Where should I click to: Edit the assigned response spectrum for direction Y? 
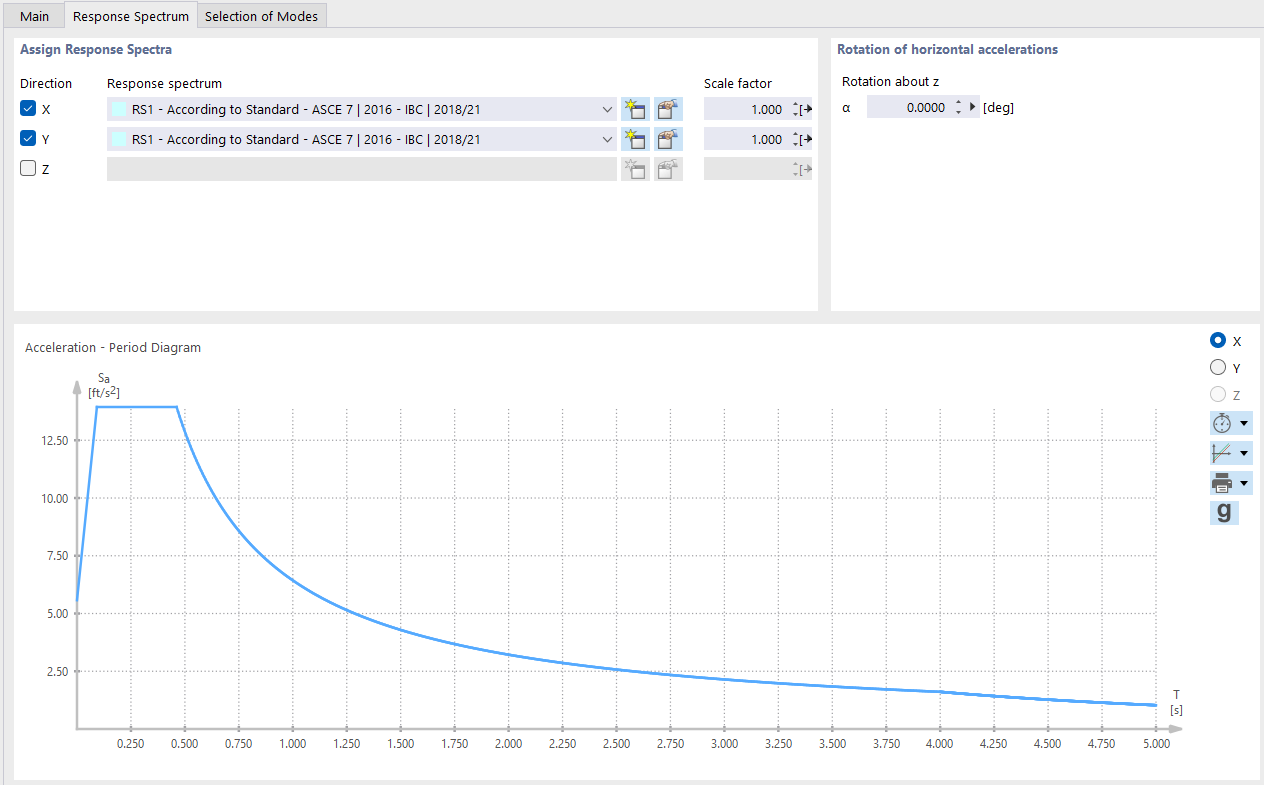[x=667, y=138]
